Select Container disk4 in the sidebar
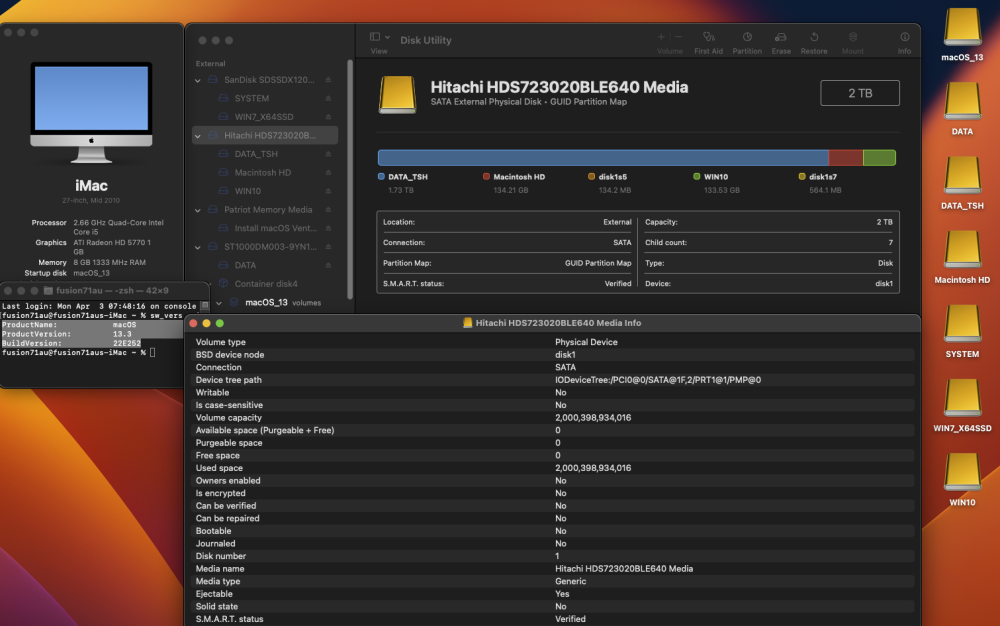Viewport: 1000px width, 626px height. [265, 284]
